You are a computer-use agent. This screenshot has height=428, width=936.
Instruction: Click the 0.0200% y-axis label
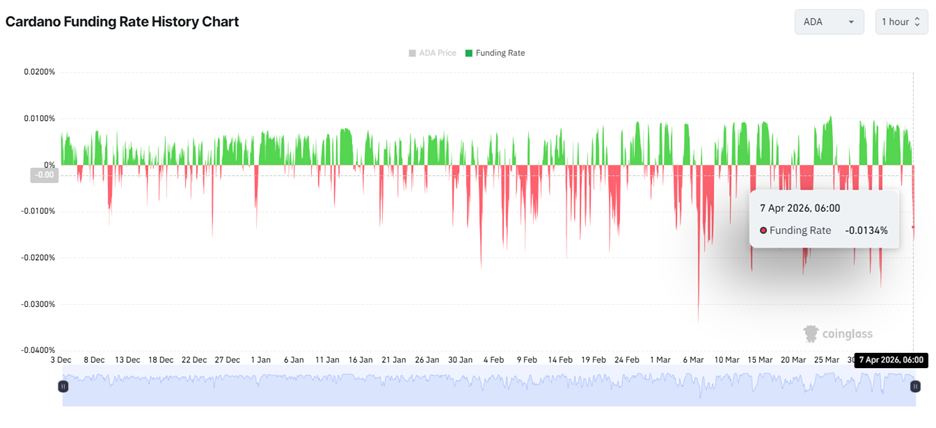39,72
